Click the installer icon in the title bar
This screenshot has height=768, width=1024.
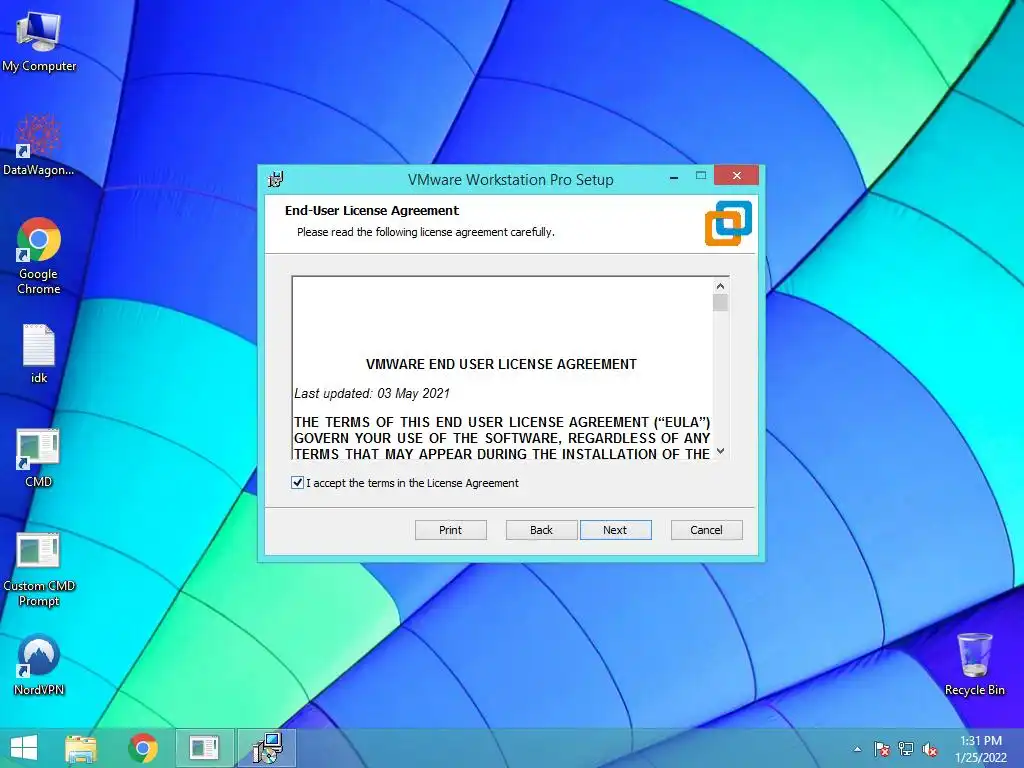tap(276, 179)
